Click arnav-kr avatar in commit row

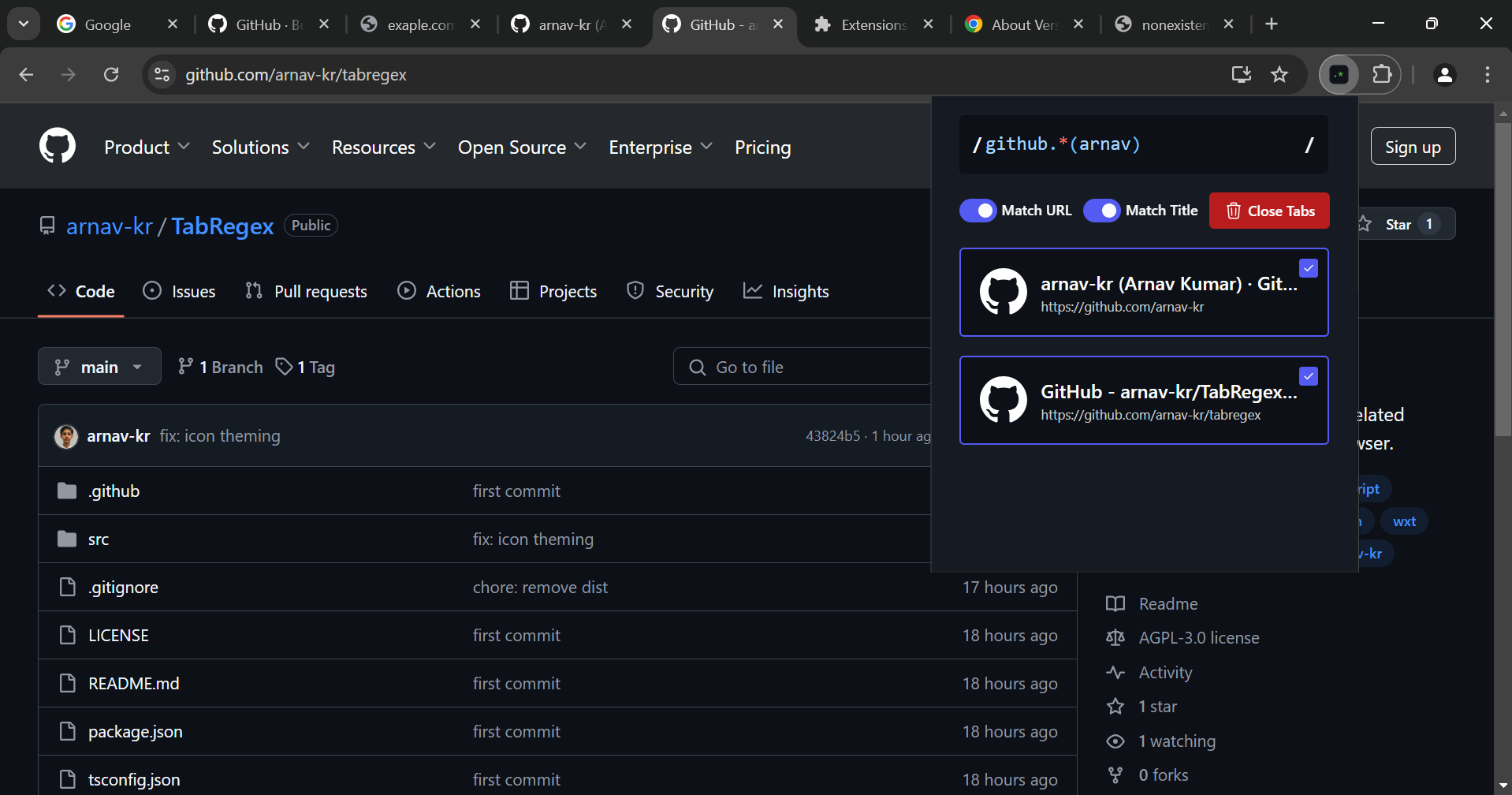(x=66, y=436)
